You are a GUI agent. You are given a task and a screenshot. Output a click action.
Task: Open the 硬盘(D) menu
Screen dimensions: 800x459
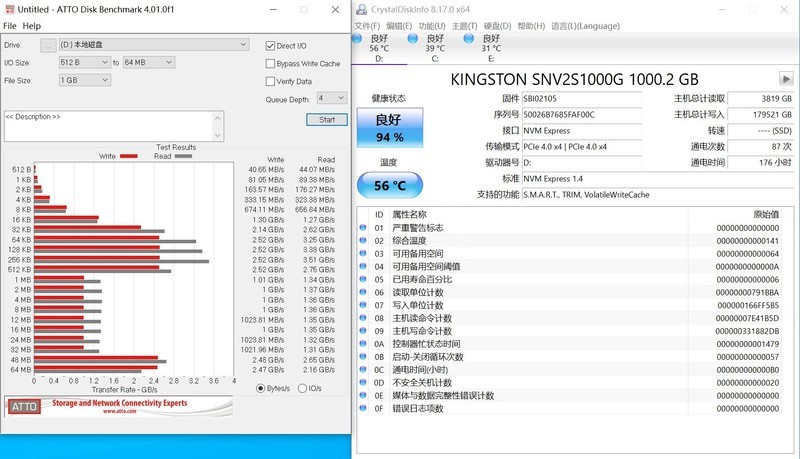[x=497, y=26]
